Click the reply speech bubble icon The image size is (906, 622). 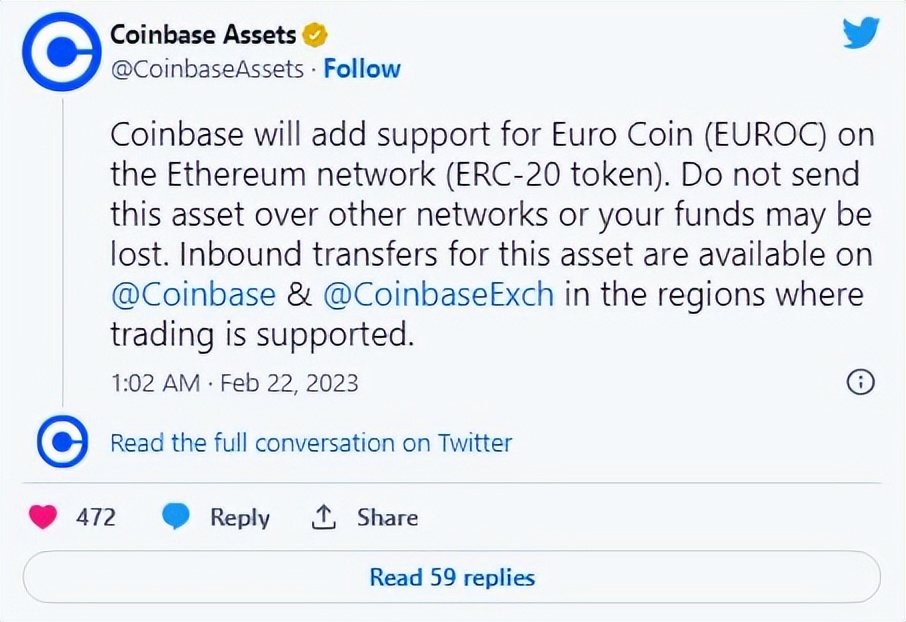point(176,517)
